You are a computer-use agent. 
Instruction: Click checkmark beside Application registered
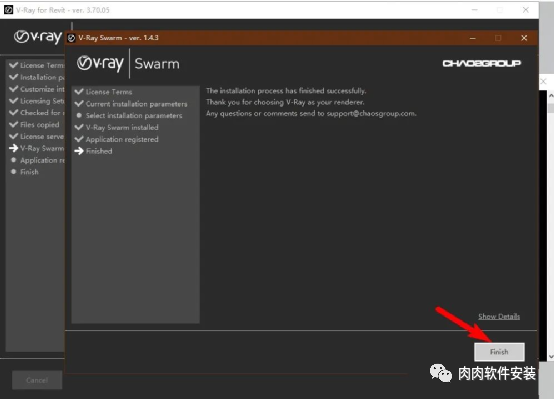(79, 139)
